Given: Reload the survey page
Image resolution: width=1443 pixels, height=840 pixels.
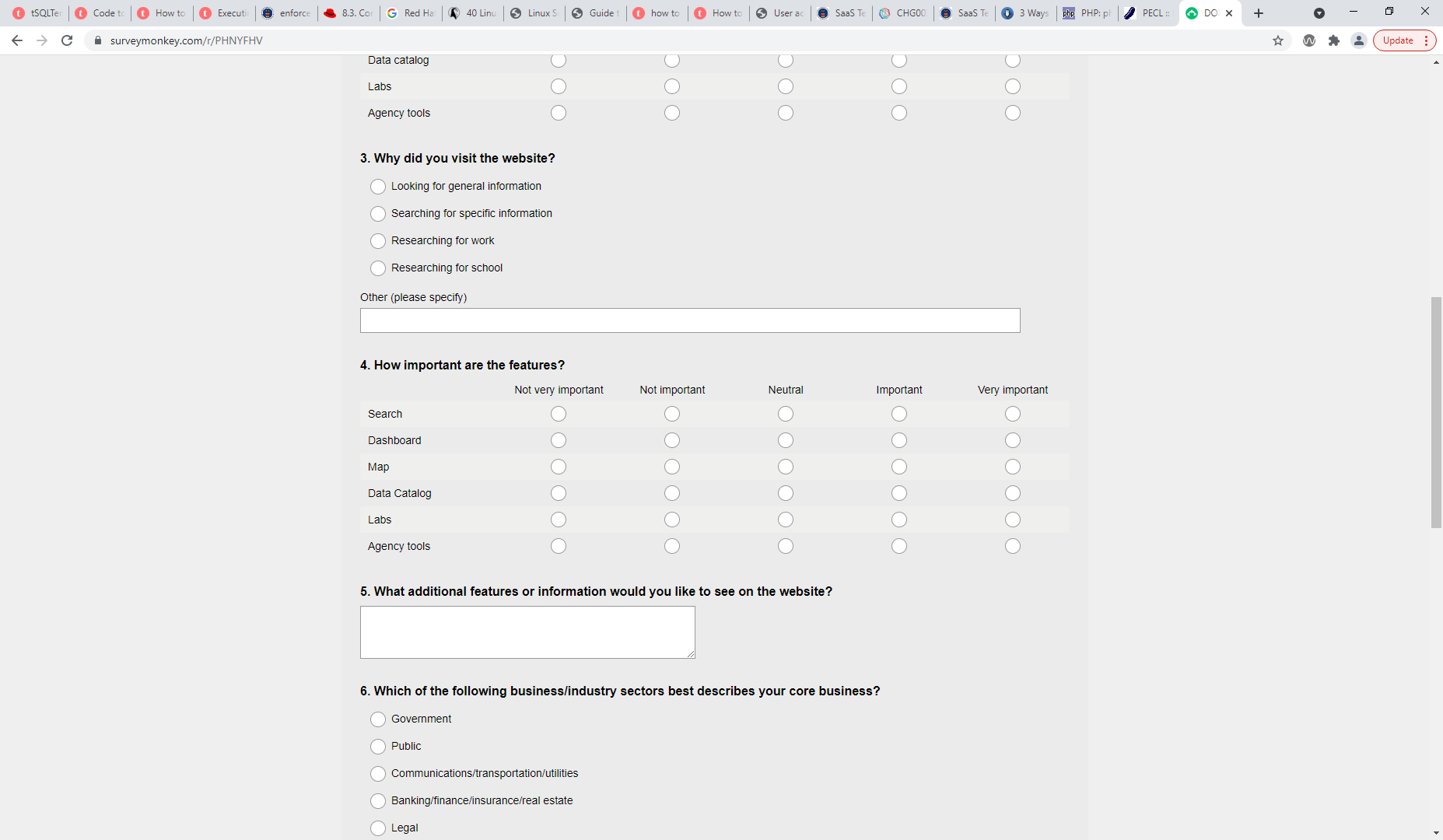Looking at the screenshot, I should [67, 40].
